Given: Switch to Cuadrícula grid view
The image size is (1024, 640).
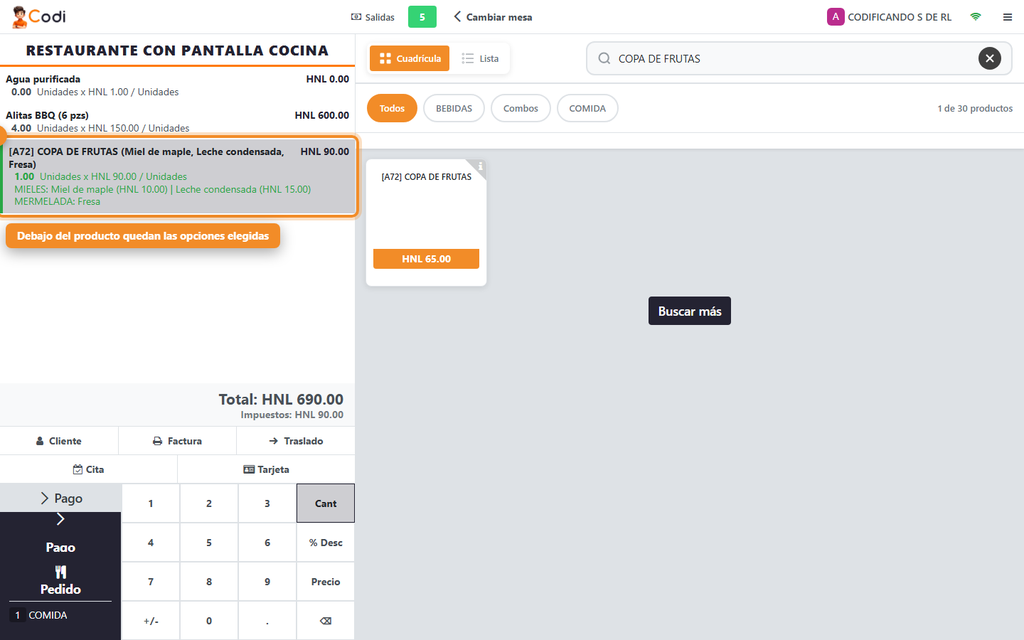Looking at the screenshot, I should [x=409, y=58].
